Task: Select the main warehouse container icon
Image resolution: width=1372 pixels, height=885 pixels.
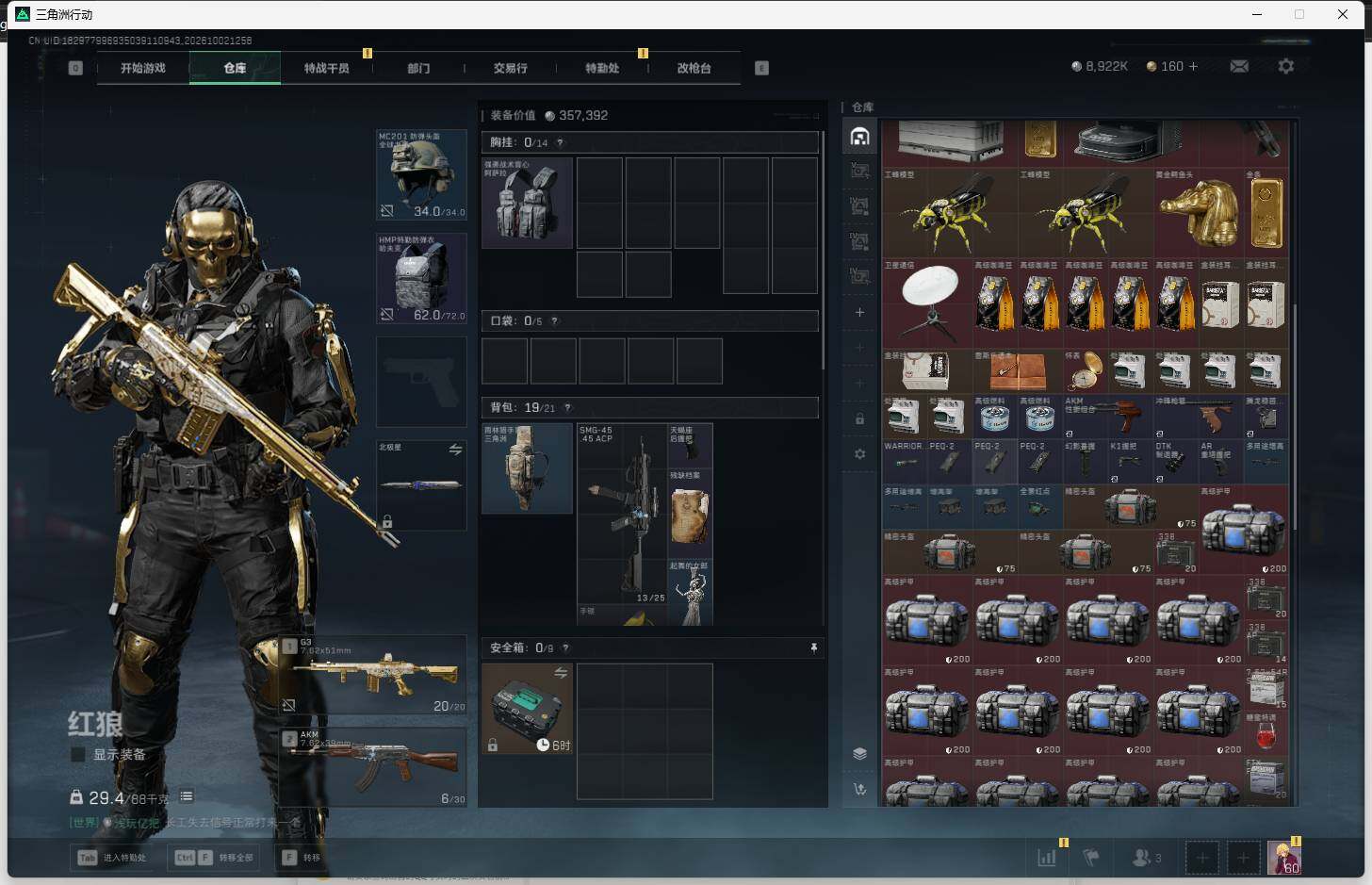Action: pos(859,137)
